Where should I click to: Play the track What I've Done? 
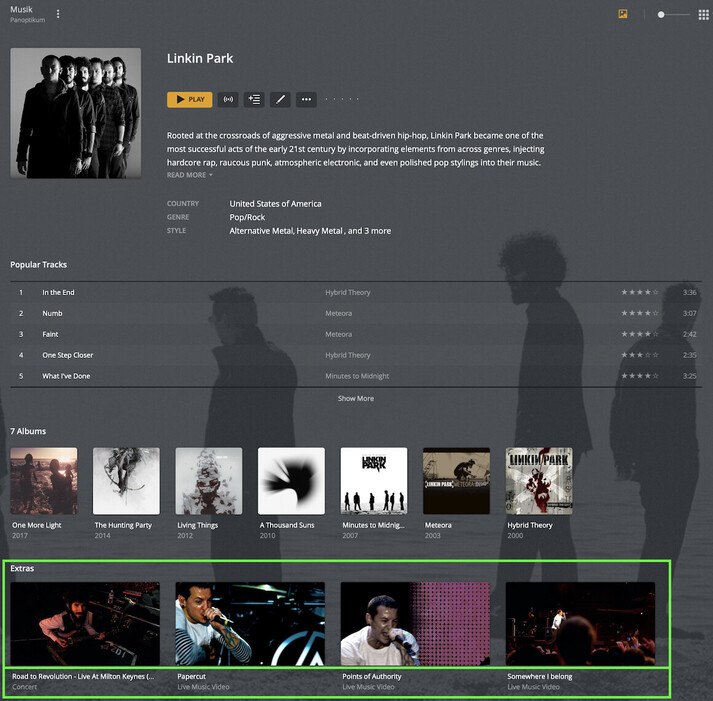coord(66,376)
